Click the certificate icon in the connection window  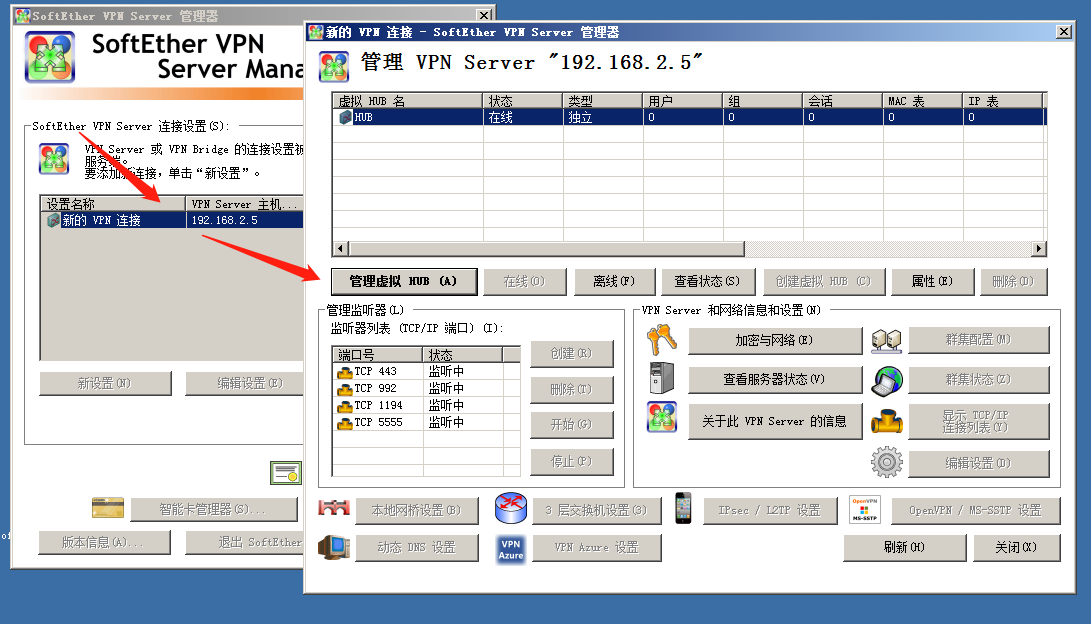coord(285,473)
